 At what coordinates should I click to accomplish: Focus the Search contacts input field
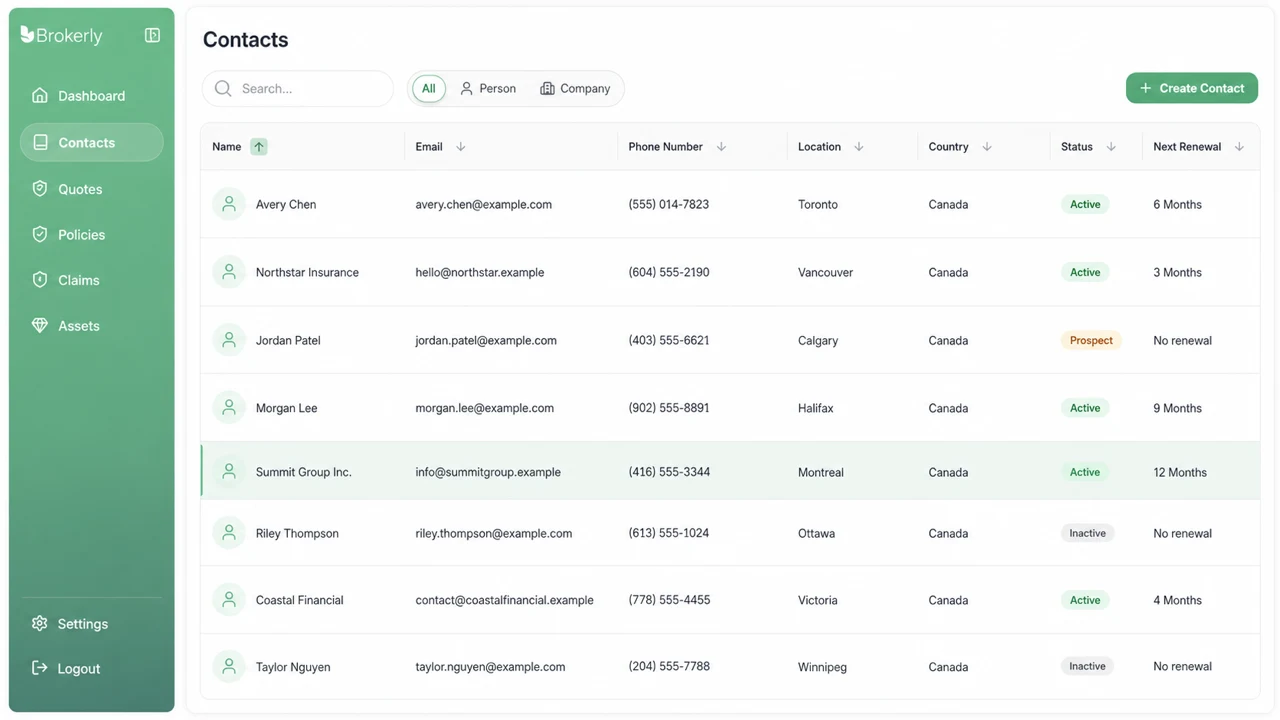coord(298,89)
